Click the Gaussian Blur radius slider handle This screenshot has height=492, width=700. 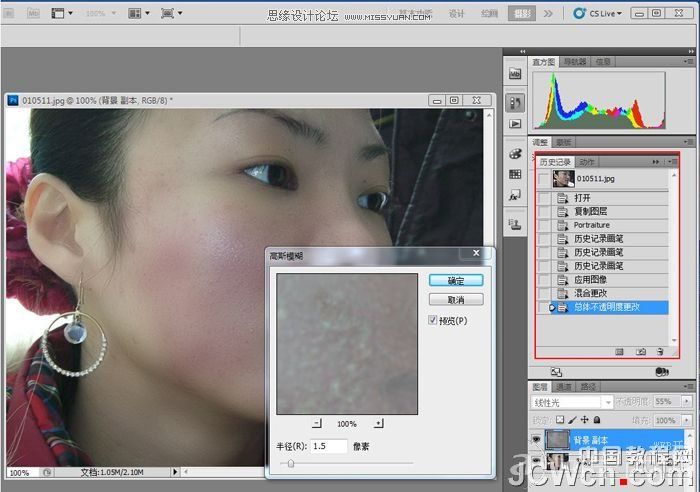[291, 463]
